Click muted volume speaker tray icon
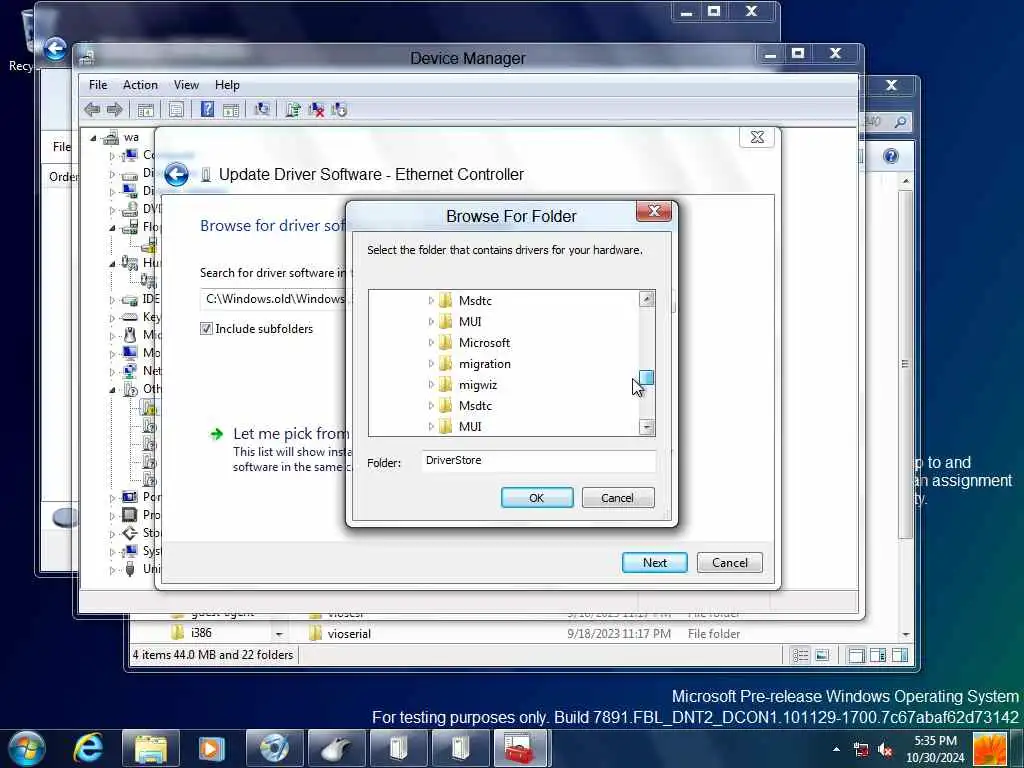The height and width of the screenshot is (768, 1024). click(x=886, y=749)
